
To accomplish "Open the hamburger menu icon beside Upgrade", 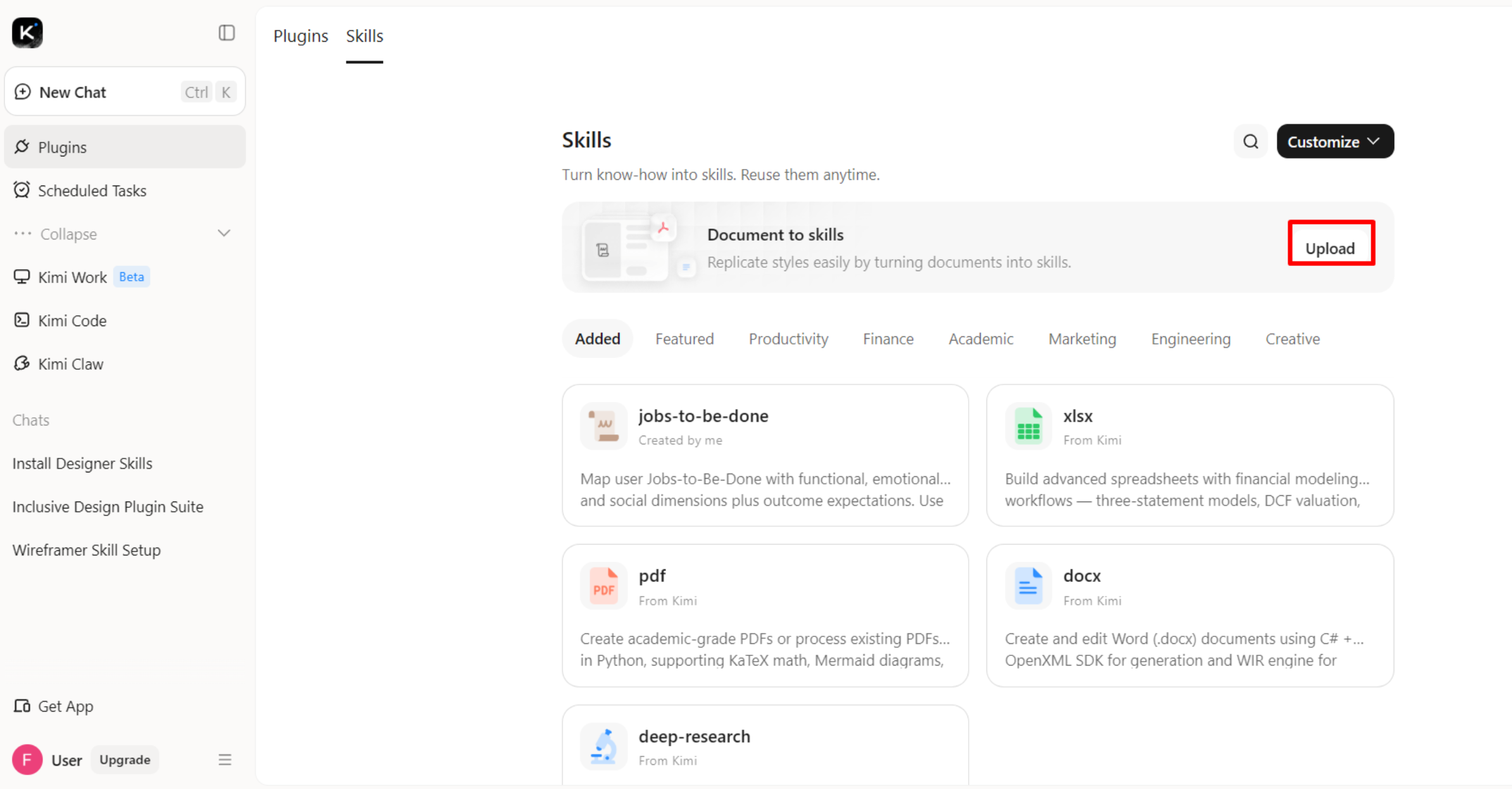I will (225, 759).
